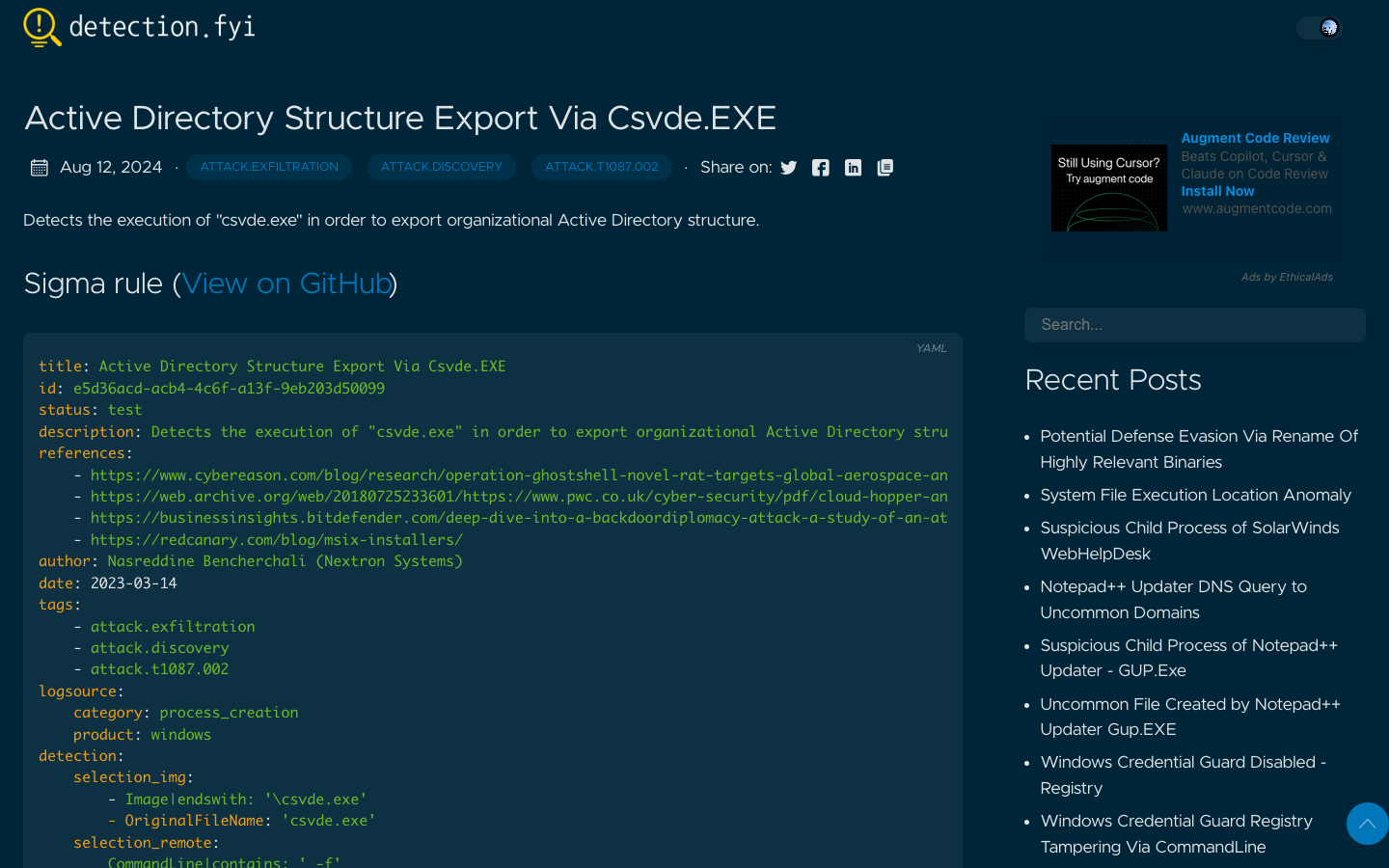Click the scroll-to-top arrow button
Screen dimensions: 1389x868
click(1367, 823)
